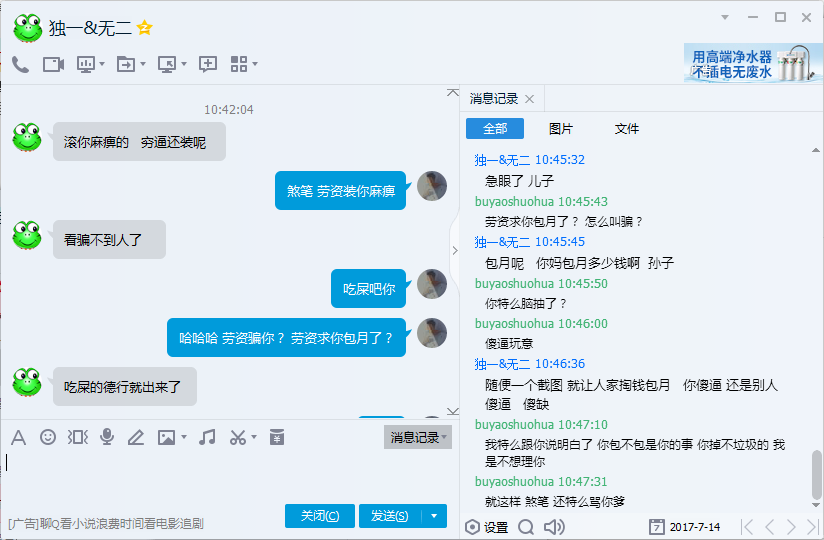Click the message history scrollbar thumb
The width and height of the screenshot is (824, 540).
[x=816, y=474]
